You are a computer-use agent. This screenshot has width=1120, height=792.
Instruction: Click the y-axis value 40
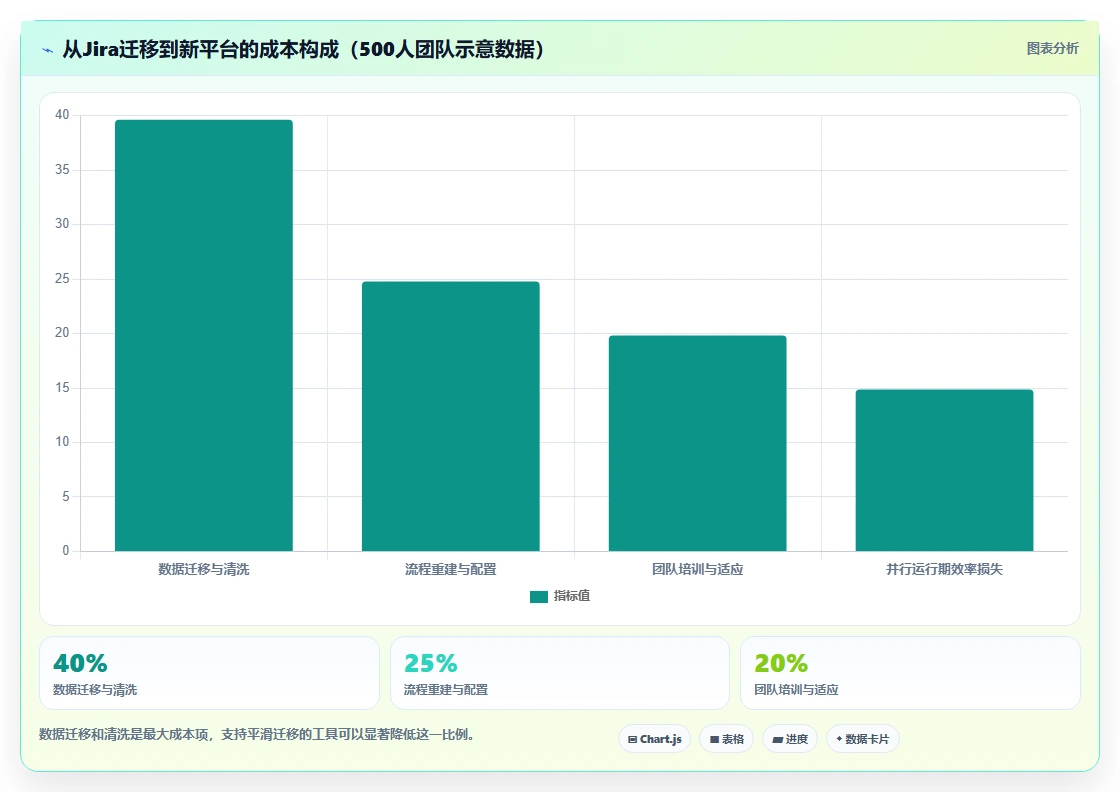point(62,115)
